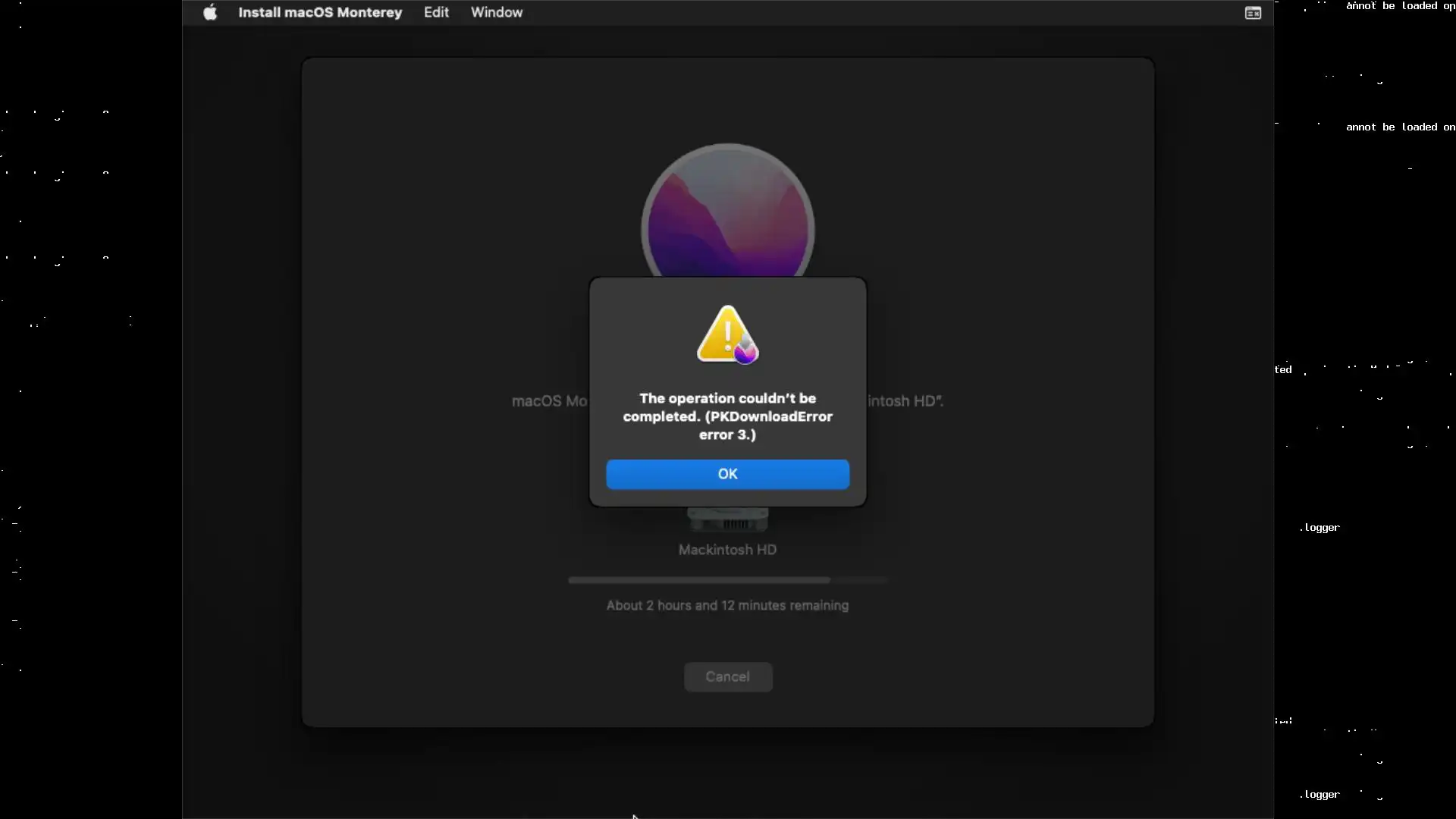Open the Edit menu
The width and height of the screenshot is (1456, 819).
[436, 12]
